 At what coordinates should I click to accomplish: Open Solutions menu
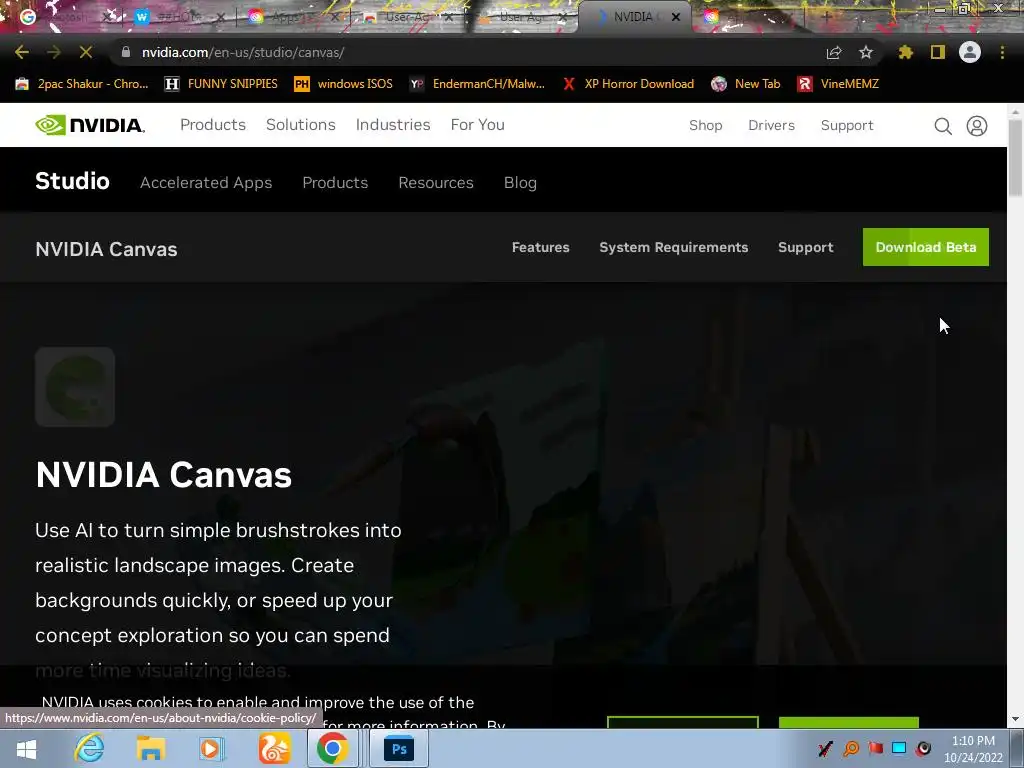pos(300,125)
